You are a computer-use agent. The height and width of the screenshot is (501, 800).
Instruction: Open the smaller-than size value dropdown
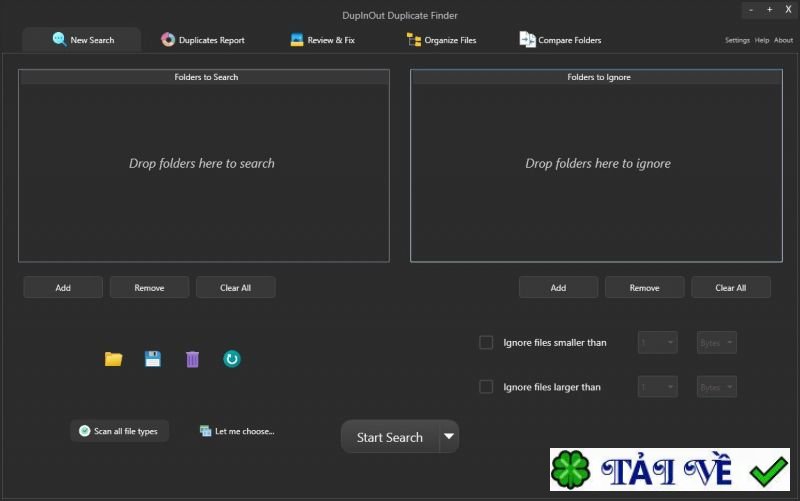[658, 342]
